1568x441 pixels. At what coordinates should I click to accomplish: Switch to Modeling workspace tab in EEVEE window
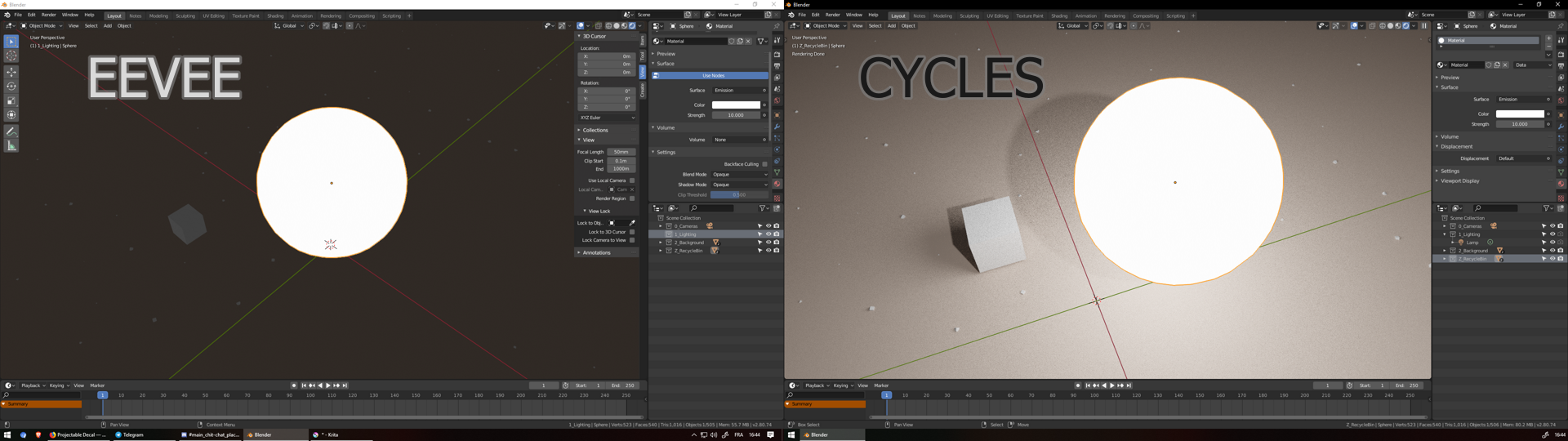[x=158, y=16]
